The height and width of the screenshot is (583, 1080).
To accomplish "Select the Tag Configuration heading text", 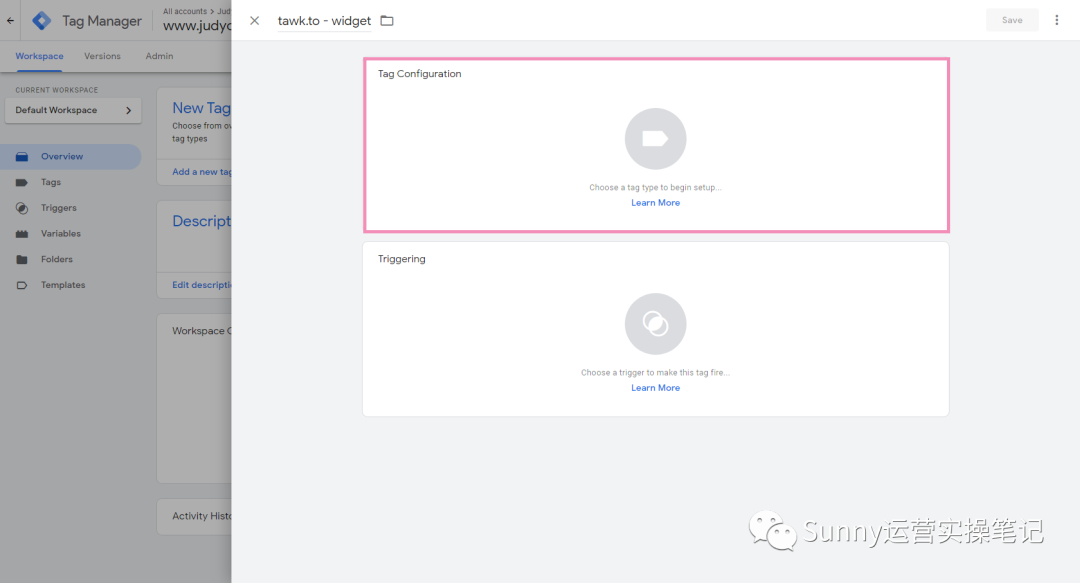I will point(419,74).
